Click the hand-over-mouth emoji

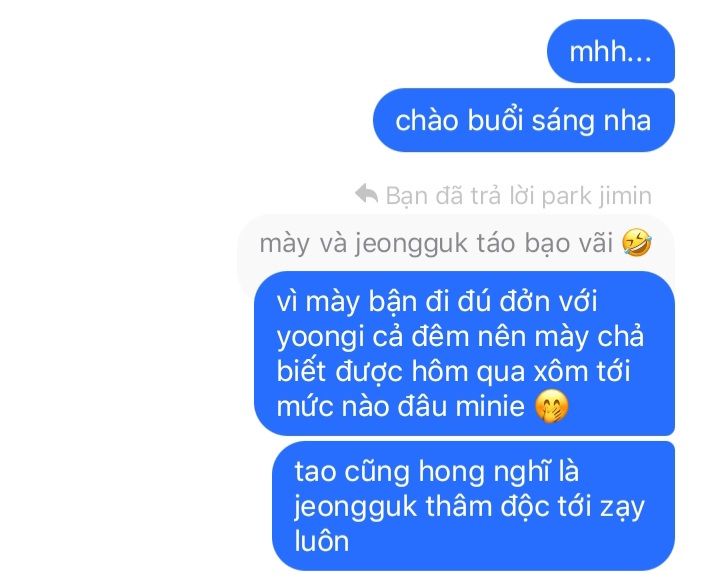tap(552, 406)
